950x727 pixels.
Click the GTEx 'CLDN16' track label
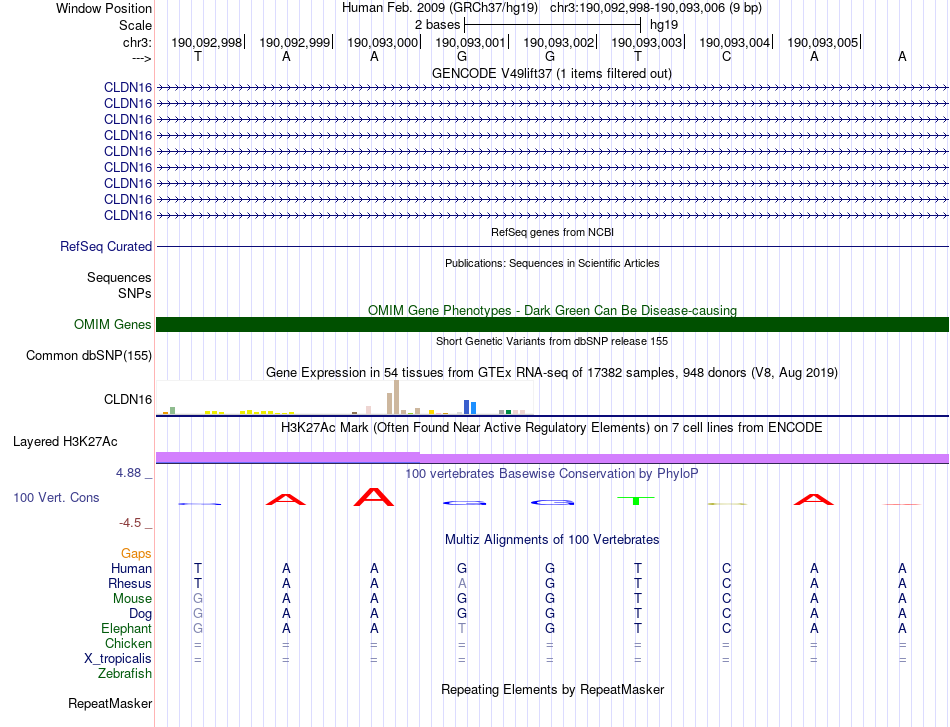pyautogui.click(x=128, y=399)
